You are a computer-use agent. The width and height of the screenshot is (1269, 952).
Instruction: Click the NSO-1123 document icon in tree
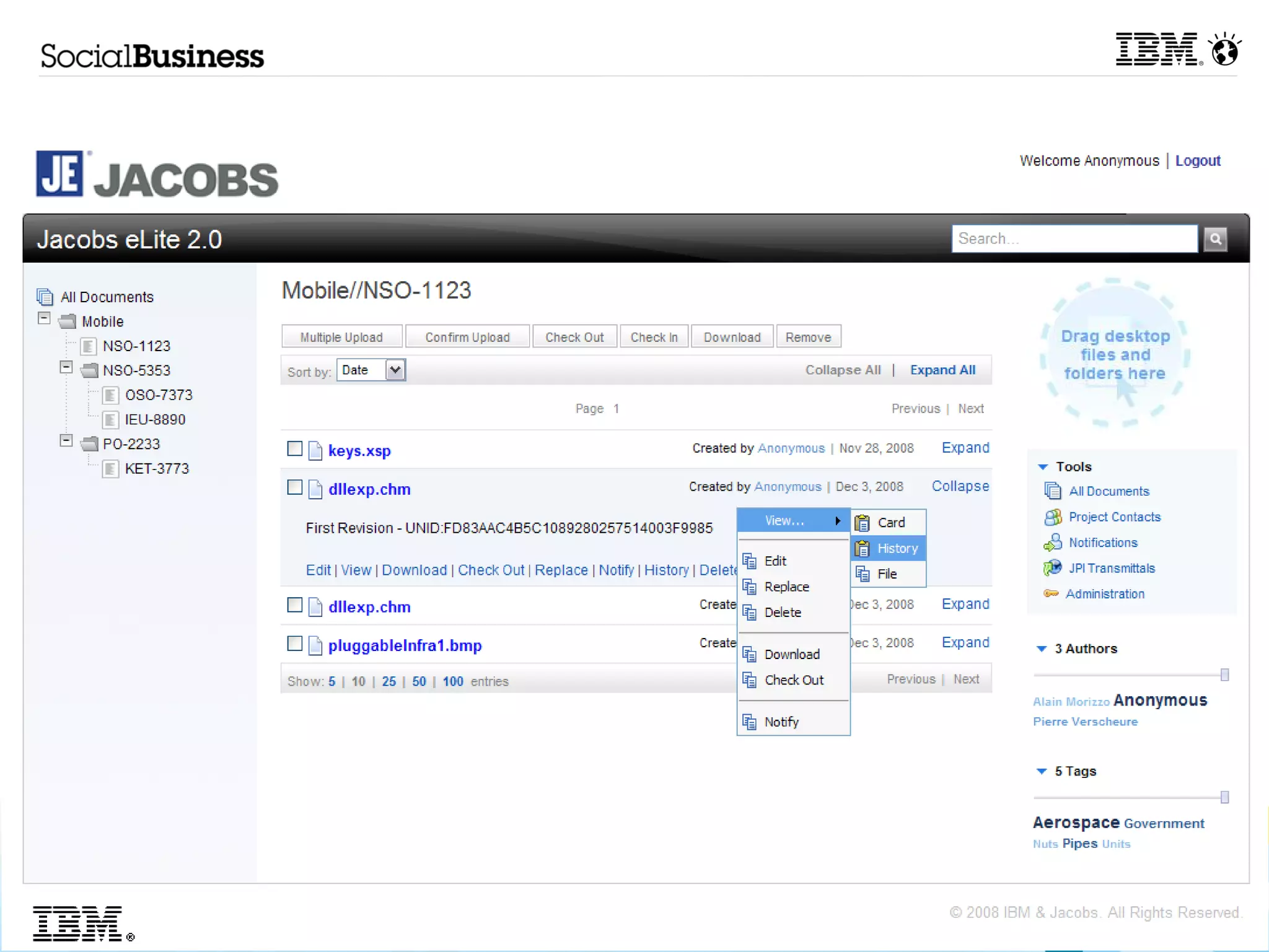[89, 346]
